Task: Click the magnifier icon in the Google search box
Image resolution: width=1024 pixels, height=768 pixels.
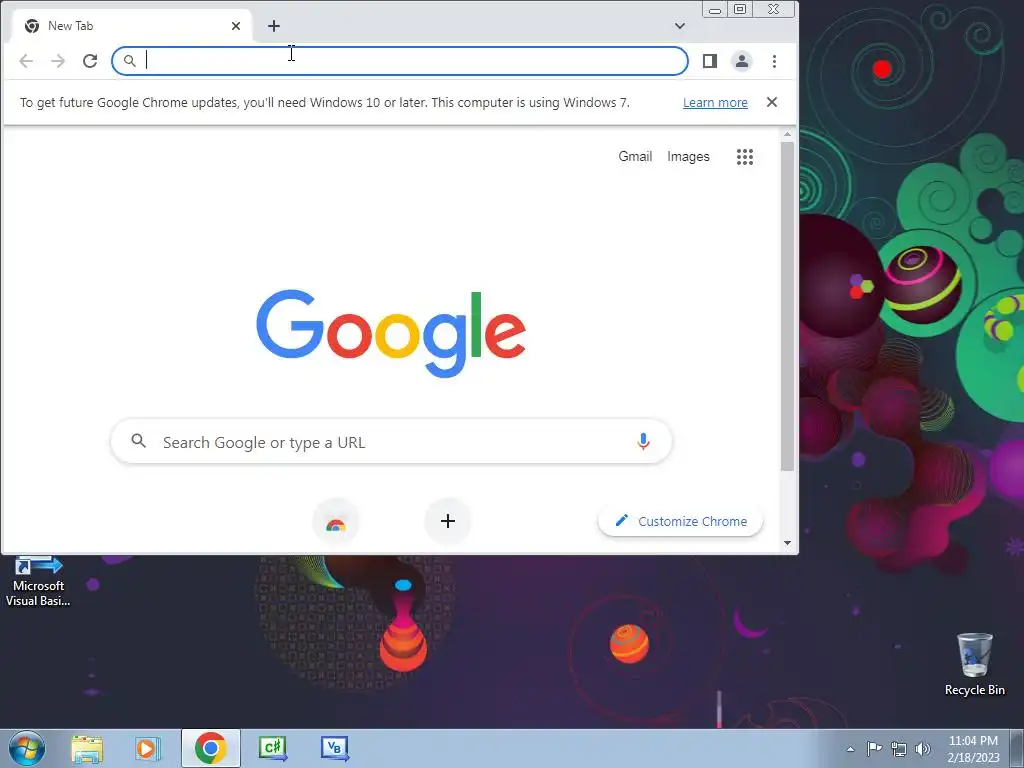Action: coord(138,441)
